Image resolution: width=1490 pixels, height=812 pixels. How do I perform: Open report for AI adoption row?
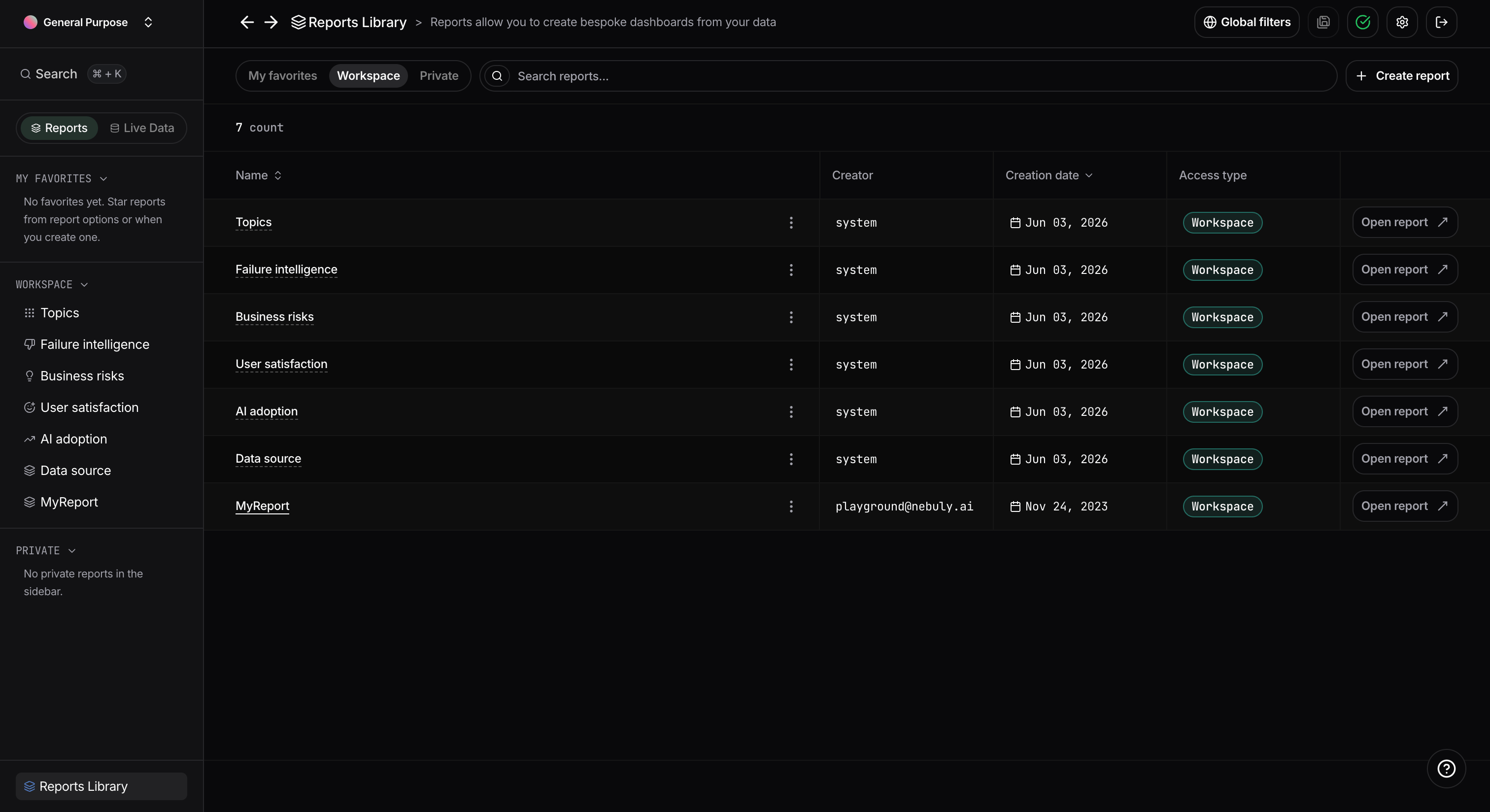tap(1404, 412)
